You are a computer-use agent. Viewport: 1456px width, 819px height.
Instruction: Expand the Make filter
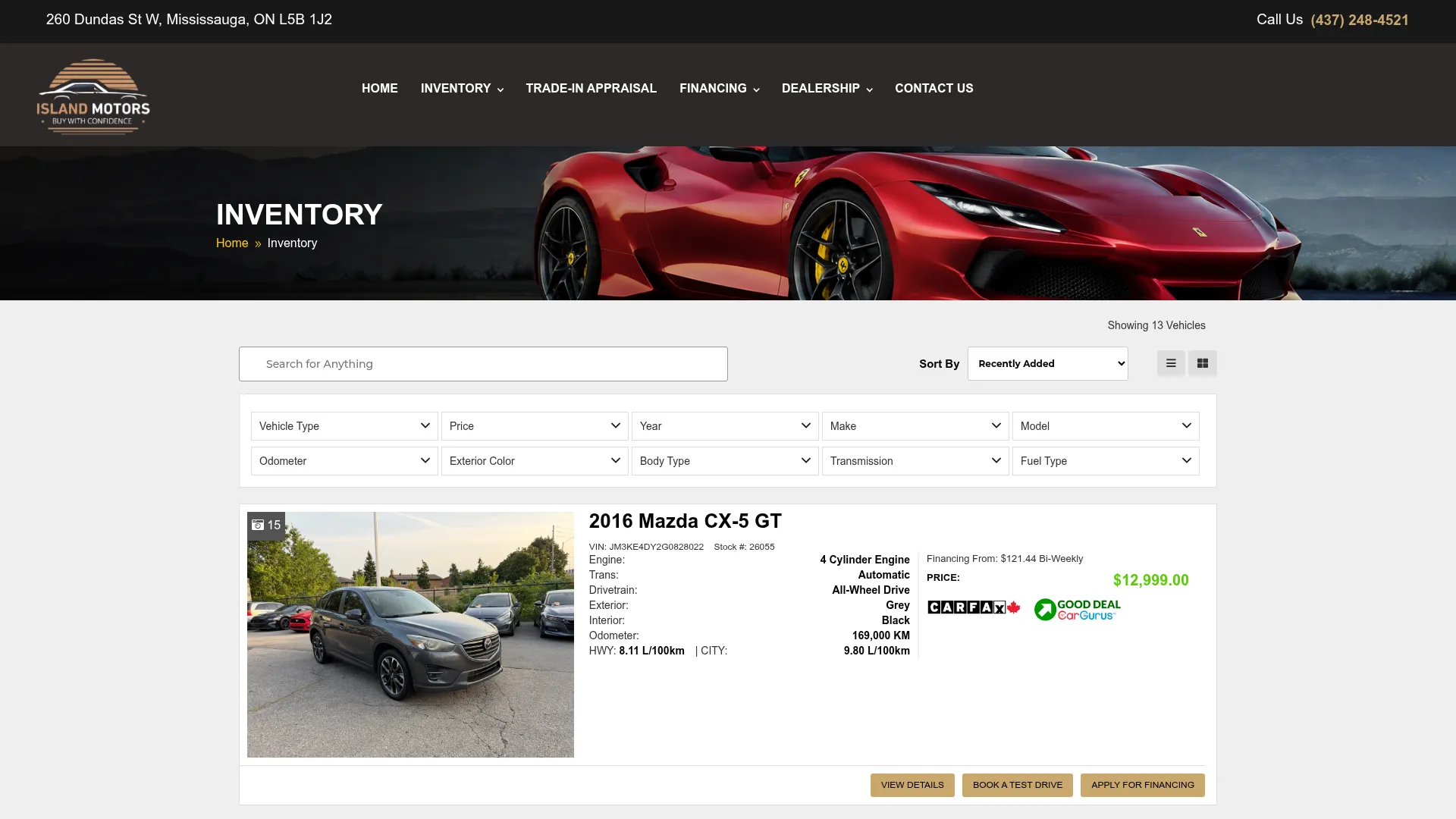tap(915, 426)
